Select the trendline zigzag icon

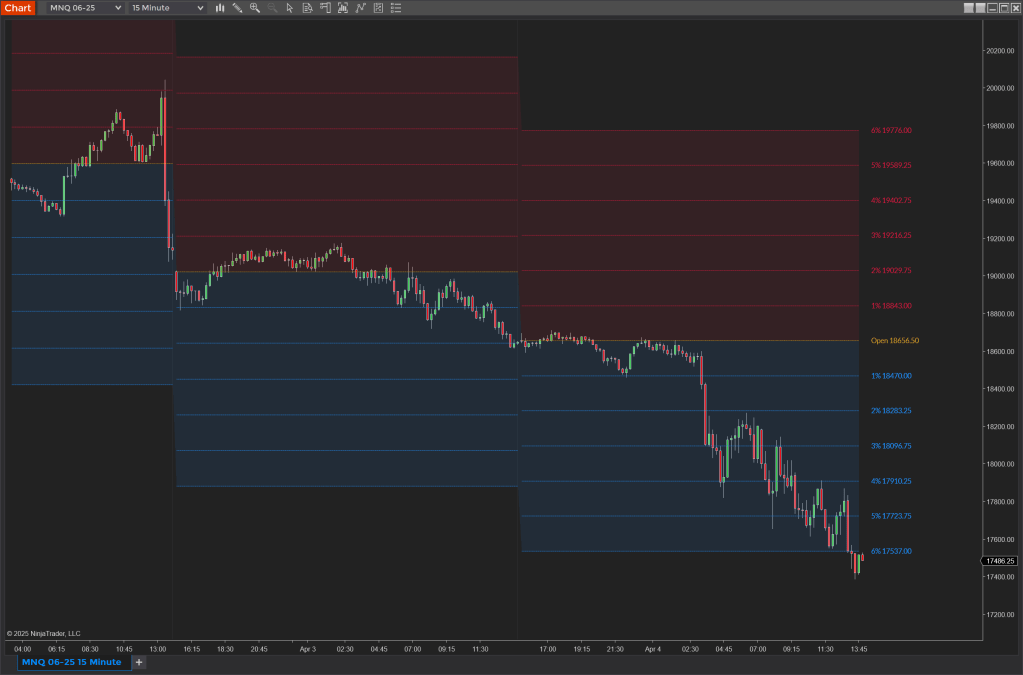tap(359, 8)
